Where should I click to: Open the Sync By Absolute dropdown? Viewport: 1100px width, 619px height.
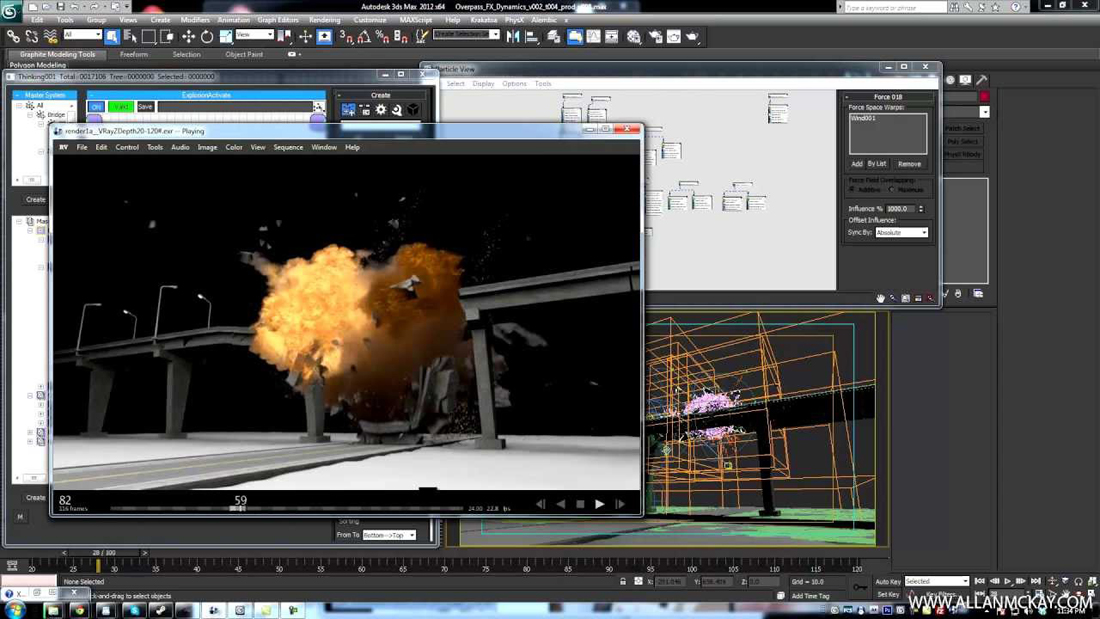click(901, 232)
